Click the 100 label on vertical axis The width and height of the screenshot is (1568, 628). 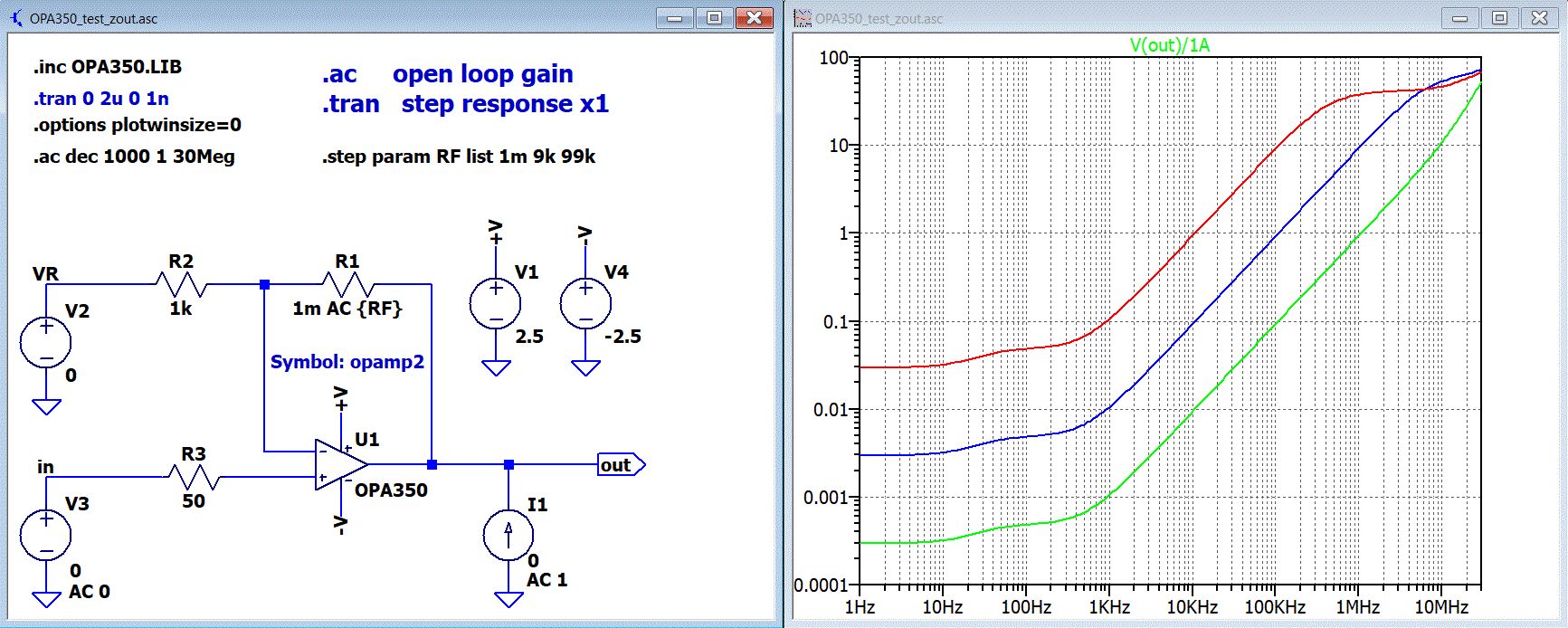(x=833, y=58)
